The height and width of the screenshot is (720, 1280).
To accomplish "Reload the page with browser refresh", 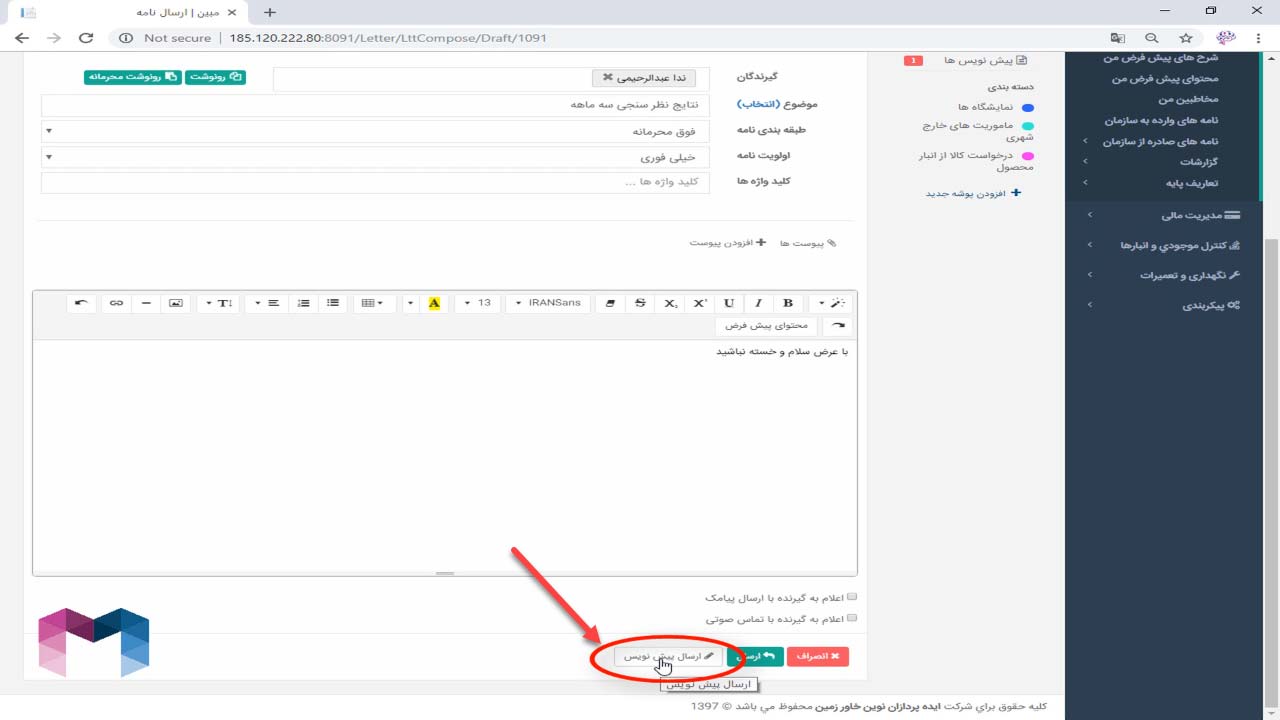I will pos(86,38).
